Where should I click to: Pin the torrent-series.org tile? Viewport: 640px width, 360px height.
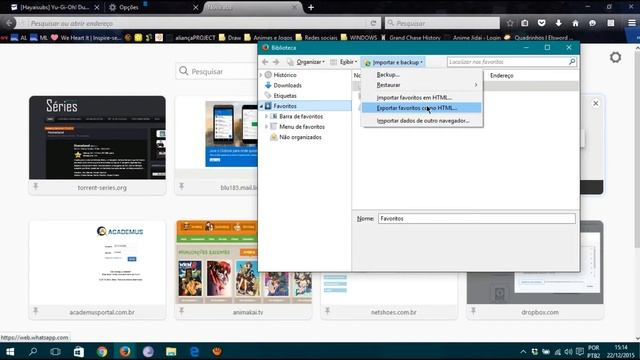coord(36,187)
